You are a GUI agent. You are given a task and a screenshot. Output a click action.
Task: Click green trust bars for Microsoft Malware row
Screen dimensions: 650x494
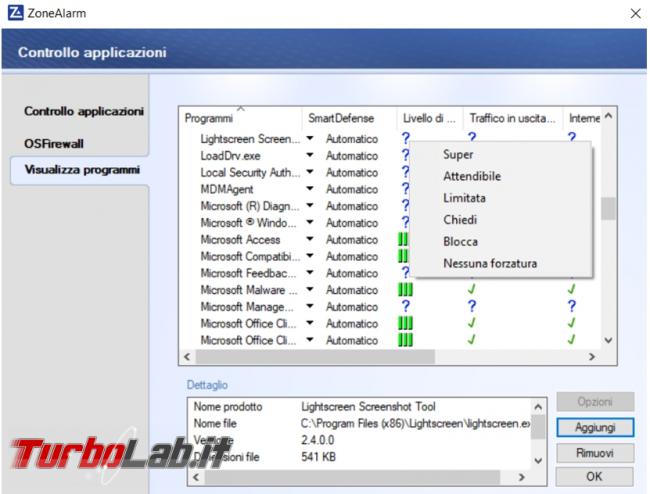pos(405,290)
